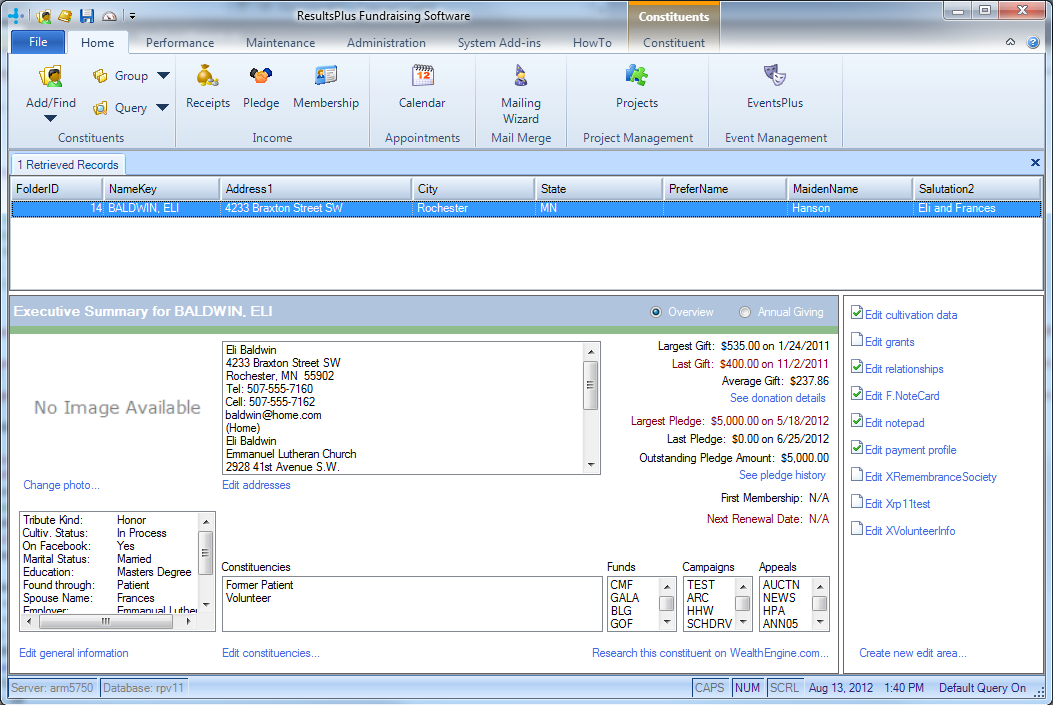
Task: Click the Edit addresses link
Action: [257, 485]
